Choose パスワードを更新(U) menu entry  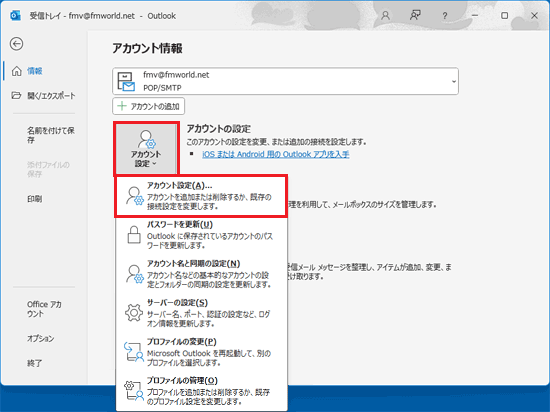201,235
